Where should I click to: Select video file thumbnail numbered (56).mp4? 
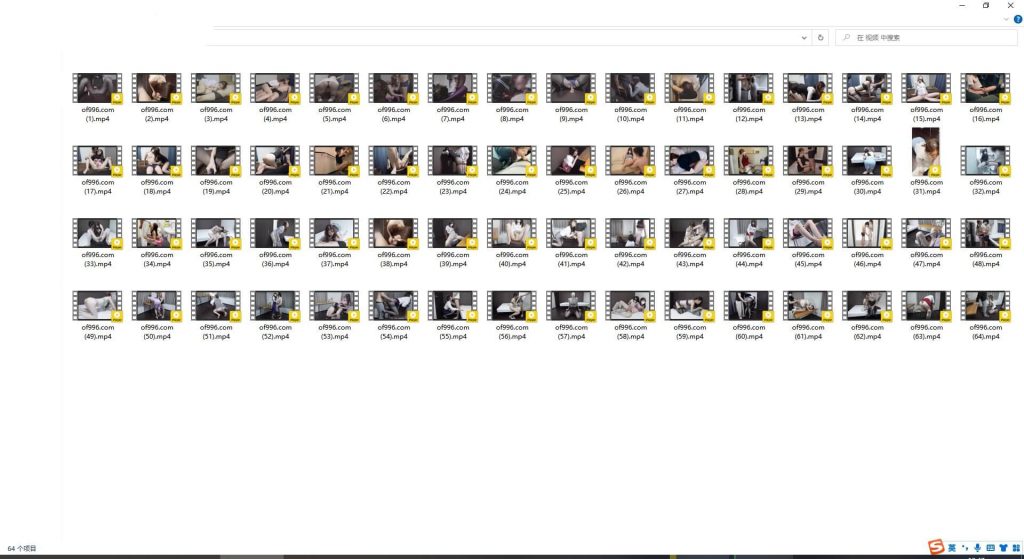pyautogui.click(x=511, y=306)
